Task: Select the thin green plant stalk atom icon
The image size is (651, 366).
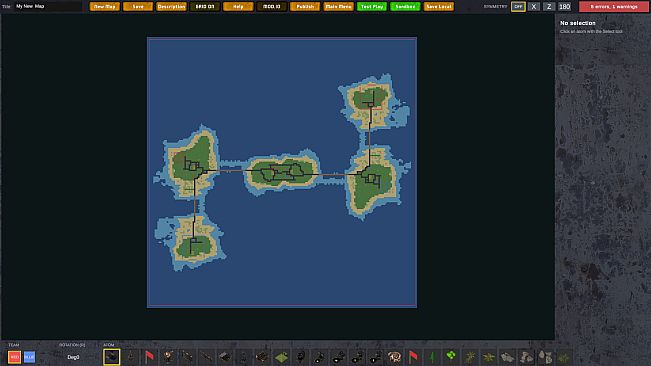Action: point(432,357)
